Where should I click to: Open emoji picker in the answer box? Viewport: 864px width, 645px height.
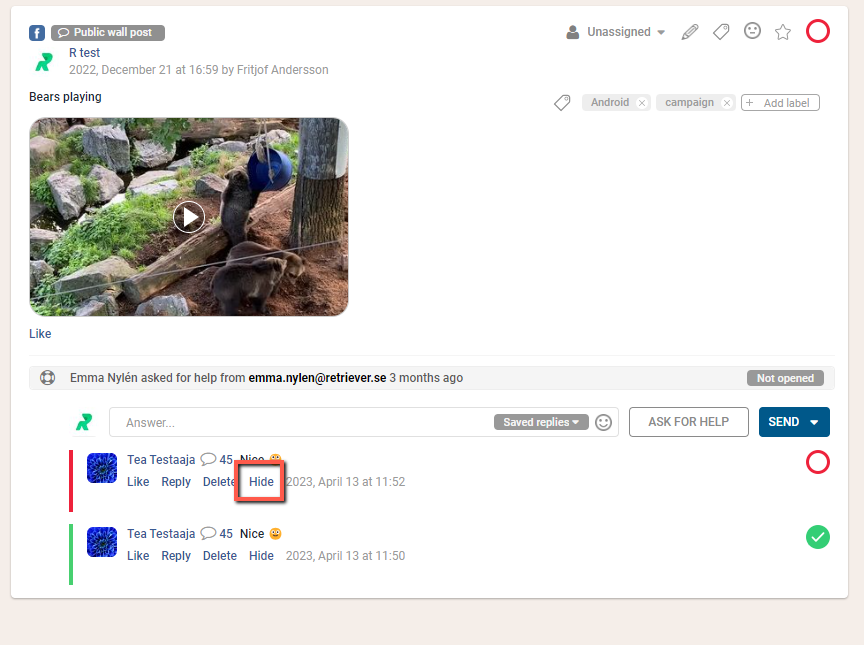click(603, 422)
